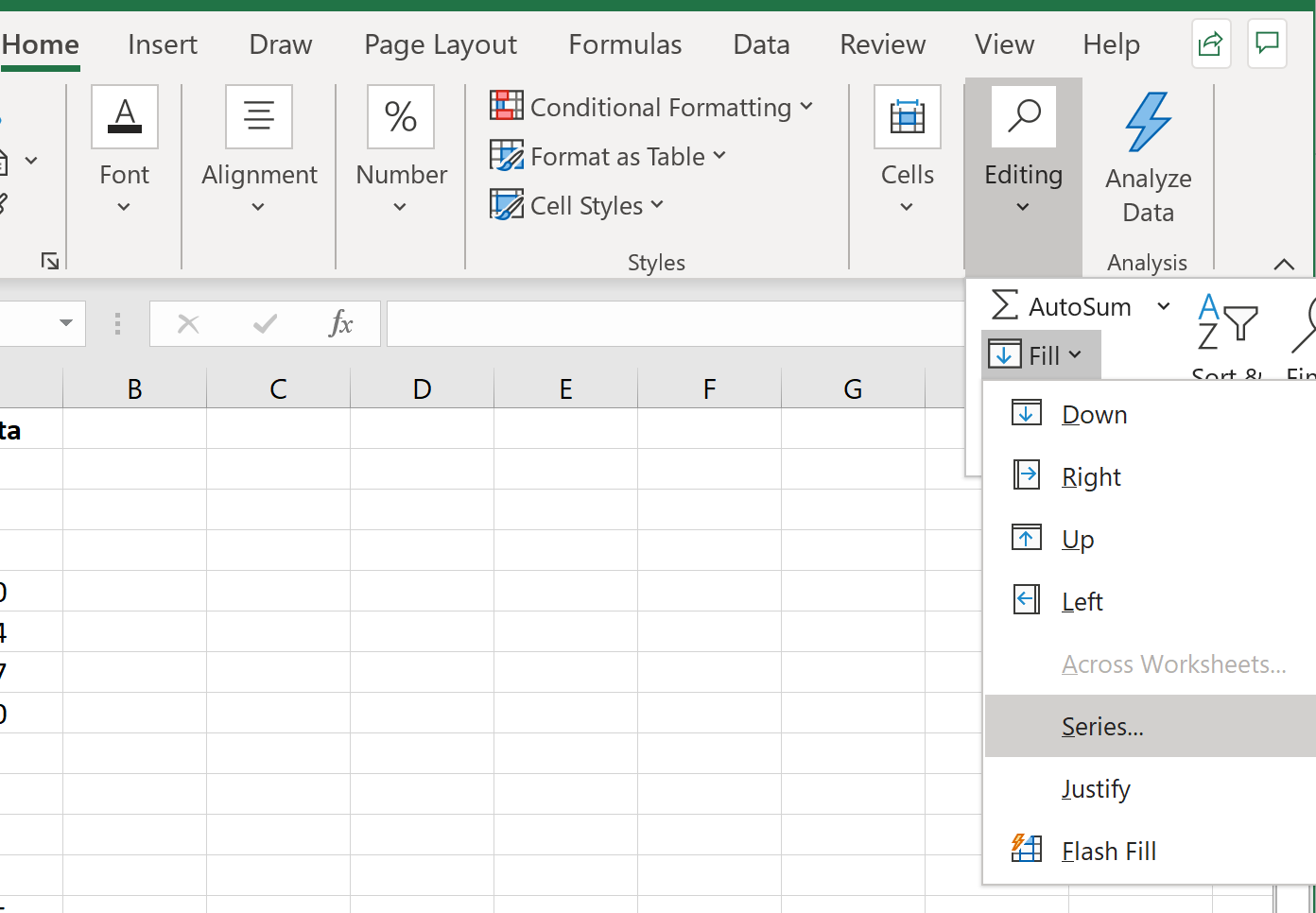The width and height of the screenshot is (1316, 913).
Task: Choose Up from the Fill menu
Action: click(x=1078, y=539)
